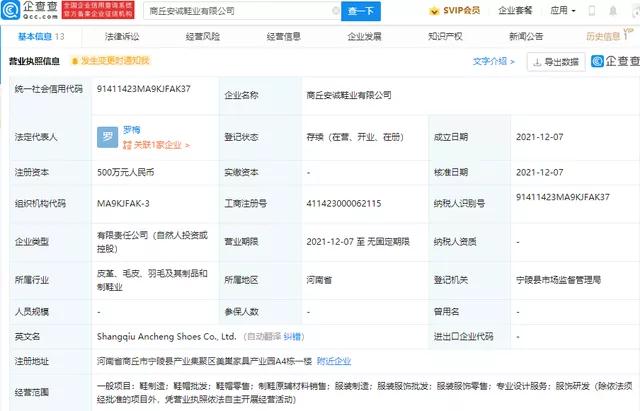Image resolution: width=640 pixels, height=411 pixels.
Task: Switch to the 法律诉讼 tab
Action: [x=122, y=36]
